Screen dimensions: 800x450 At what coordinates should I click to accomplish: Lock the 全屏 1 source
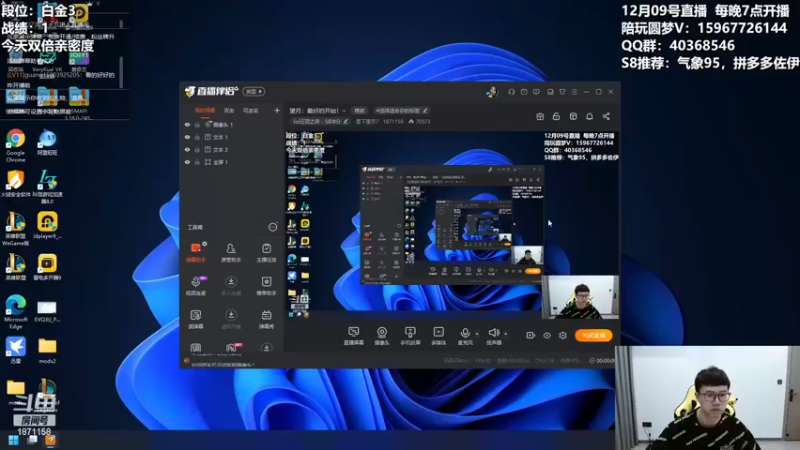tap(197, 162)
